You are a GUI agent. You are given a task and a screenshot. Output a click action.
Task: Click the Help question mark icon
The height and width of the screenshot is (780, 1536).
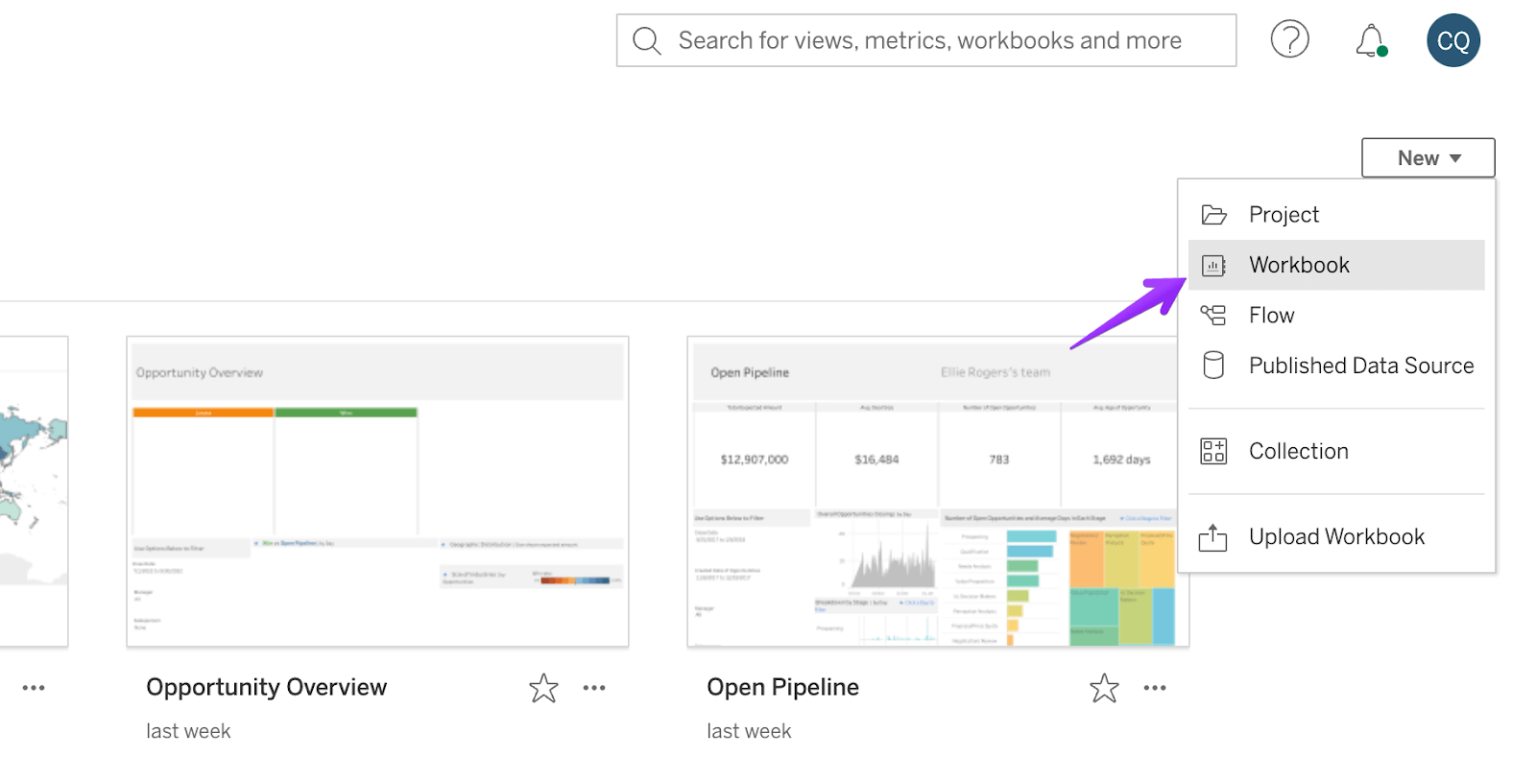click(x=1290, y=40)
